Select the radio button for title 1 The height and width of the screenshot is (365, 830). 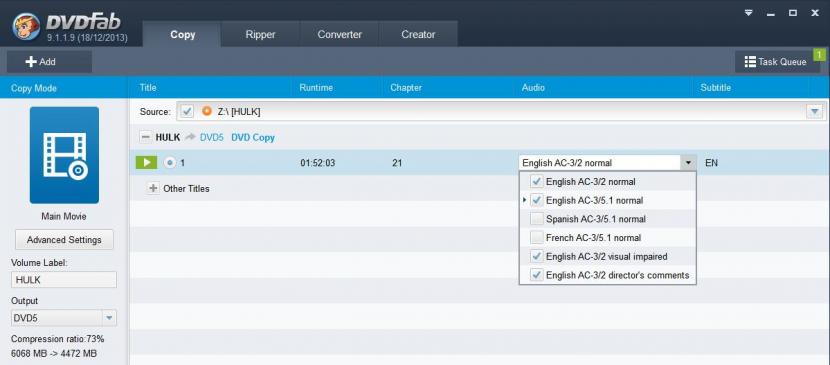pyautogui.click(x=169, y=163)
